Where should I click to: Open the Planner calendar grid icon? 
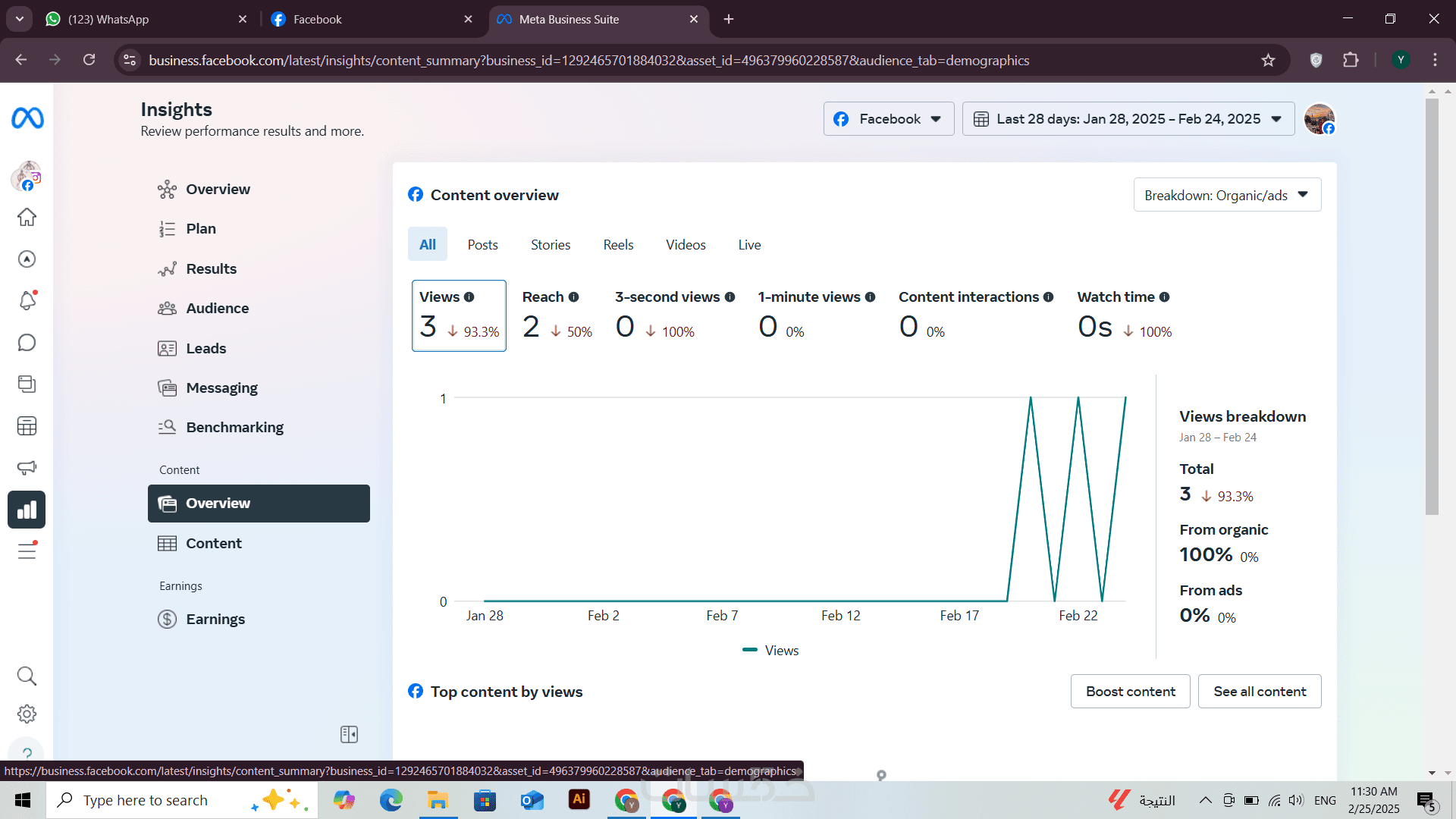tap(27, 426)
